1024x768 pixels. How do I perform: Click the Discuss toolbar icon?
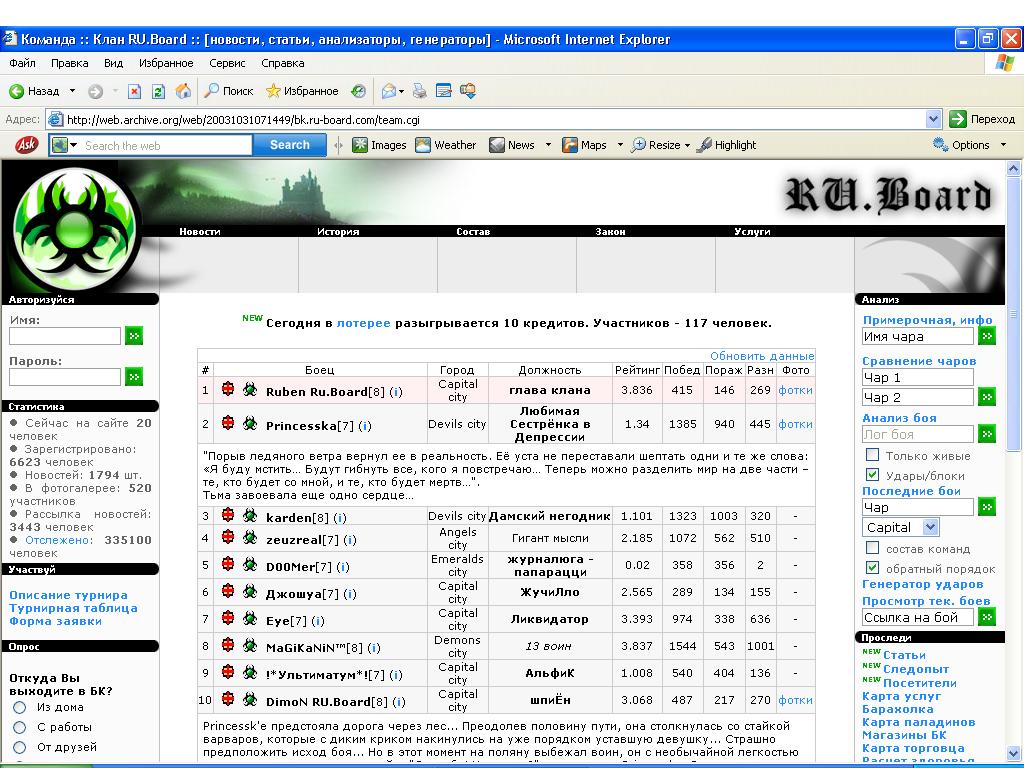(x=468, y=91)
